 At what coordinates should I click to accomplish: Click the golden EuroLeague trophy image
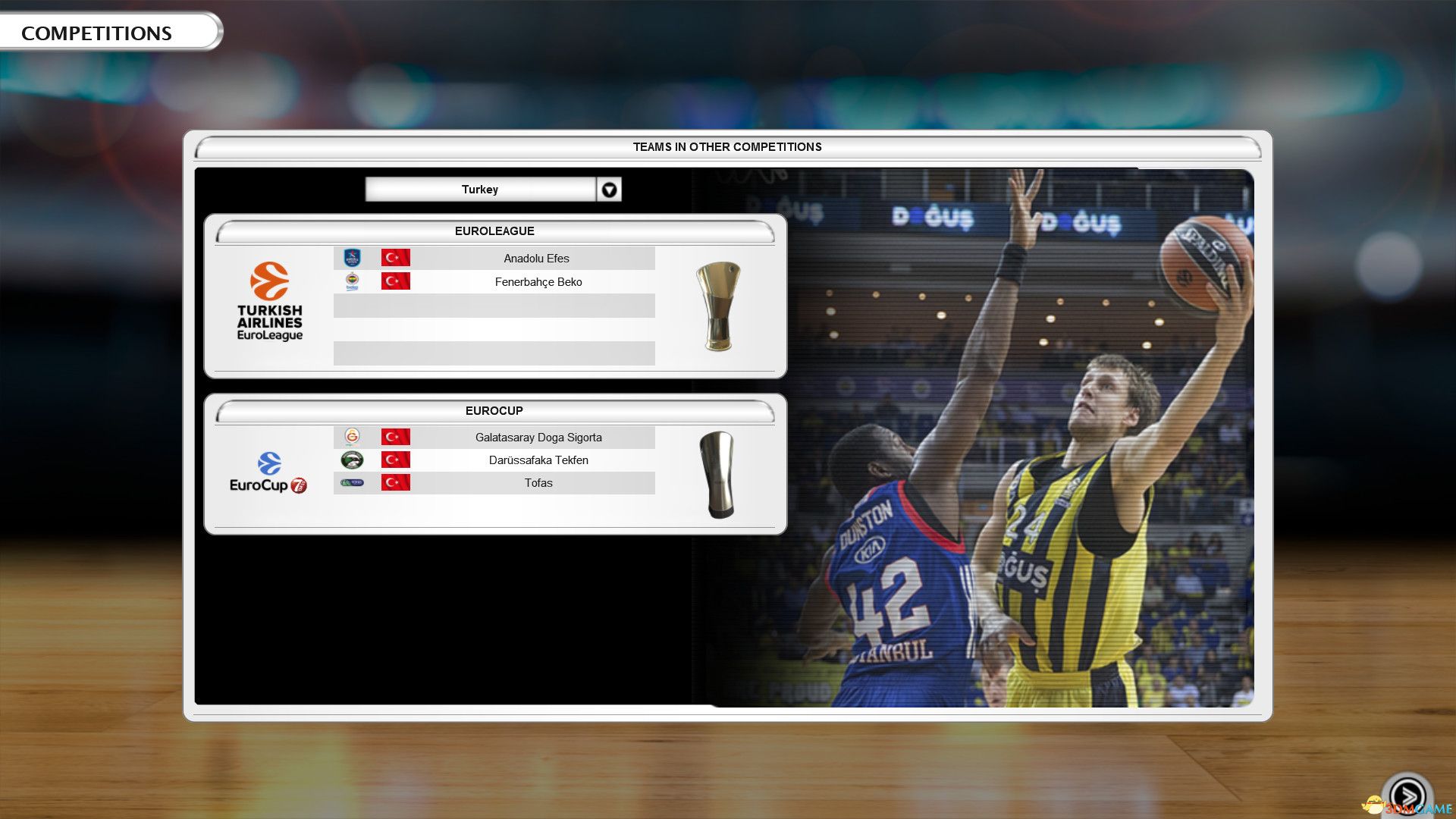[717, 306]
